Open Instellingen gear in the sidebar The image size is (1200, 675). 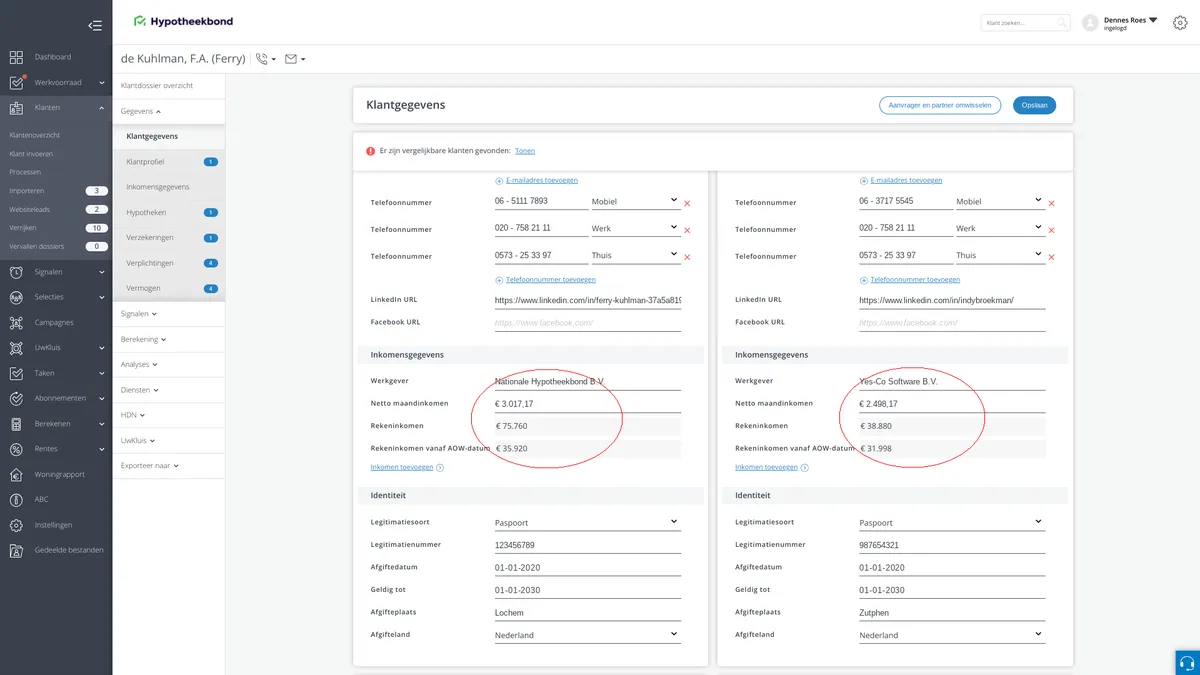(x=16, y=525)
